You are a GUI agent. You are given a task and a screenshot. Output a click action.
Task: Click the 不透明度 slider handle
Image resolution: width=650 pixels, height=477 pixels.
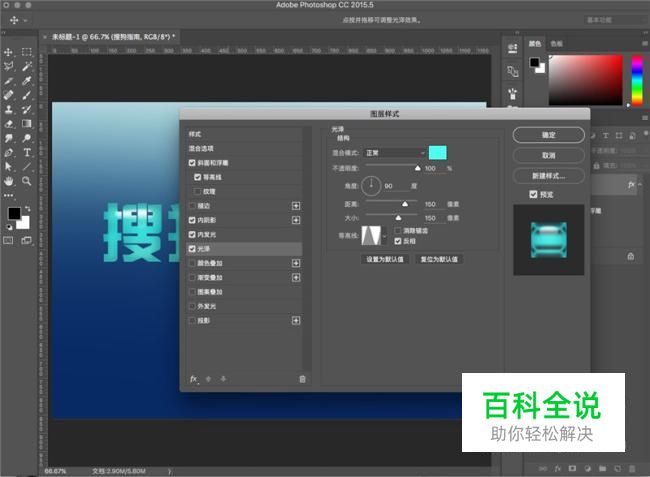(x=417, y=168)
